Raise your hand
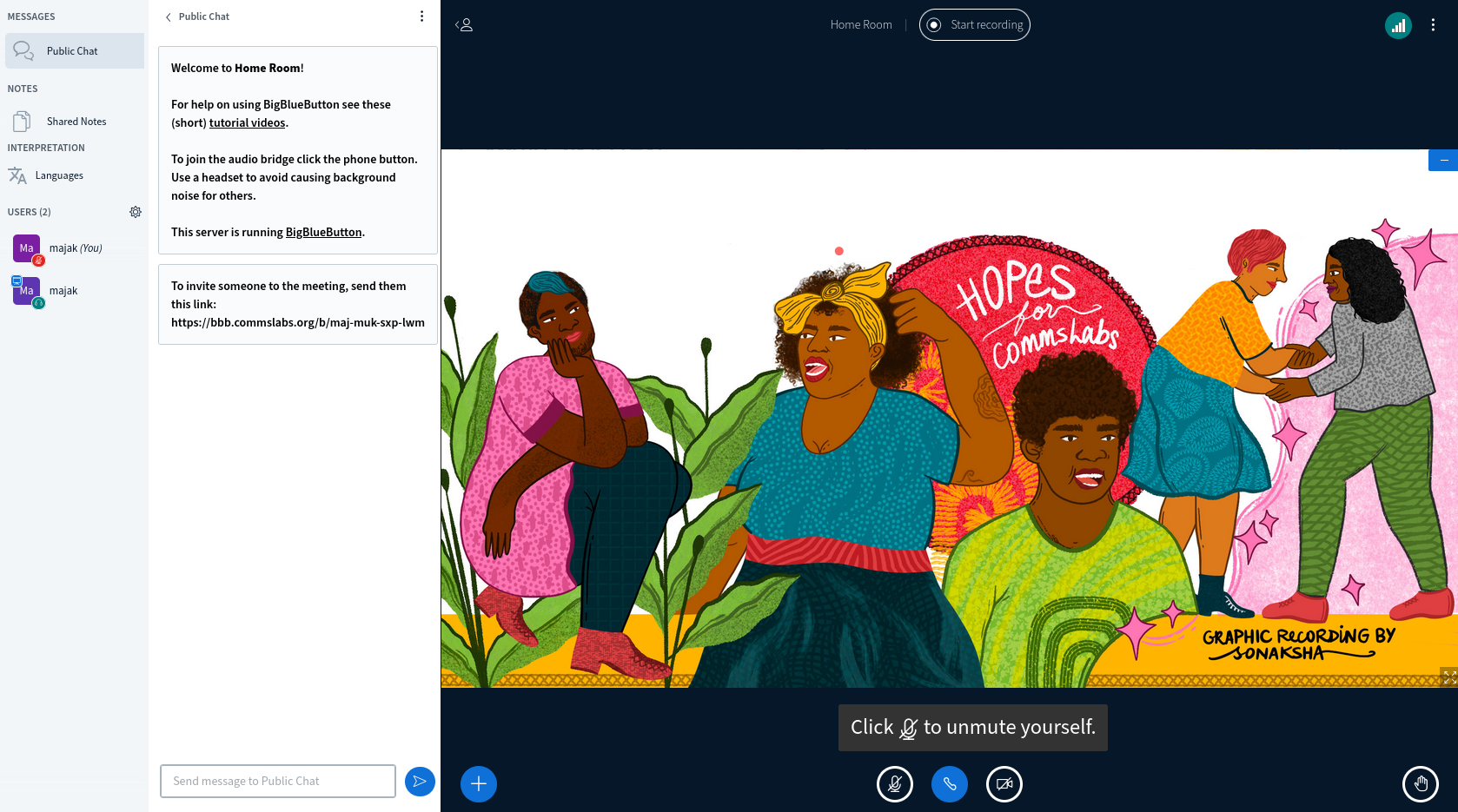The height and width of the screenshot is (812, 1458). tap(1421, 784)
